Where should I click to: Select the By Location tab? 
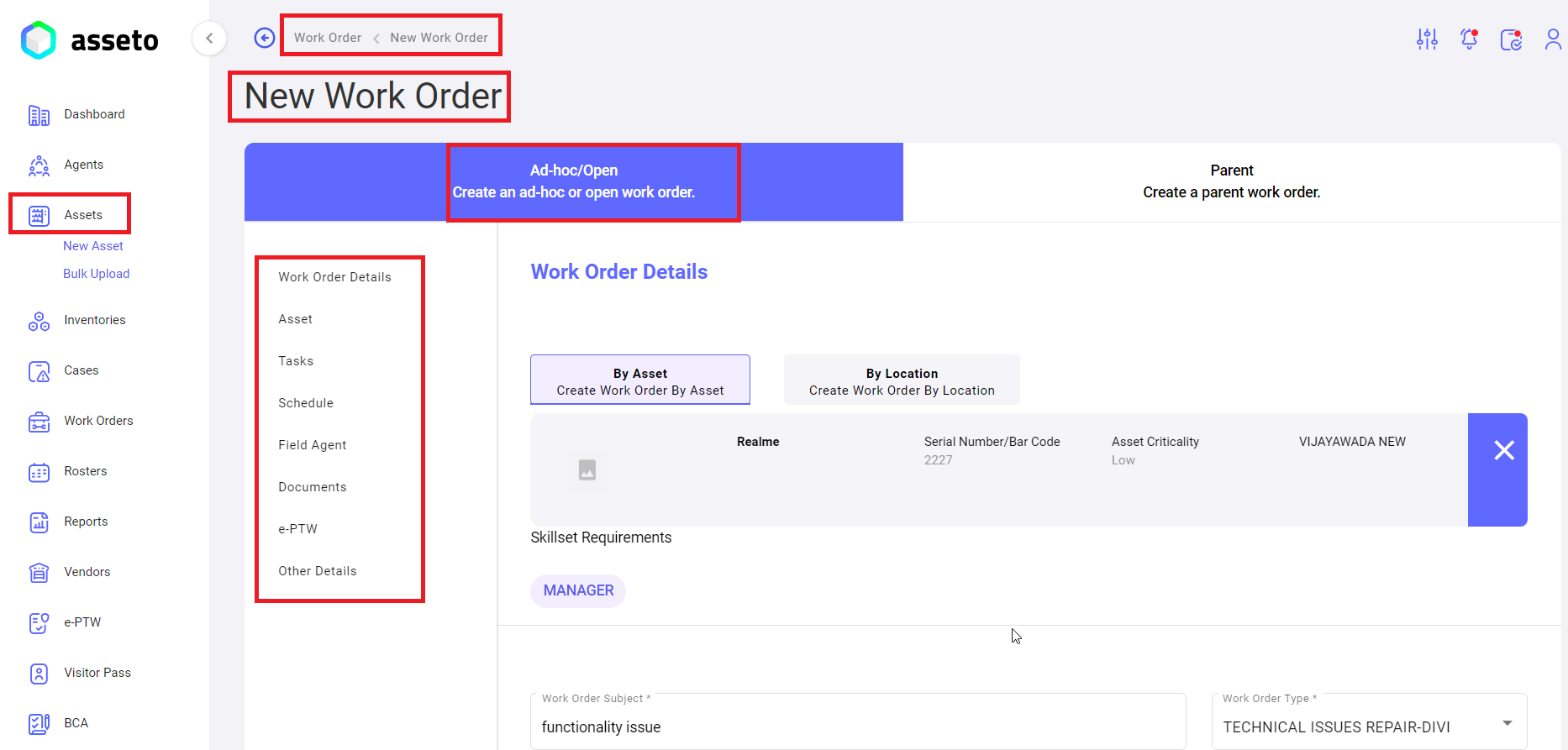(x=902, y=381)
